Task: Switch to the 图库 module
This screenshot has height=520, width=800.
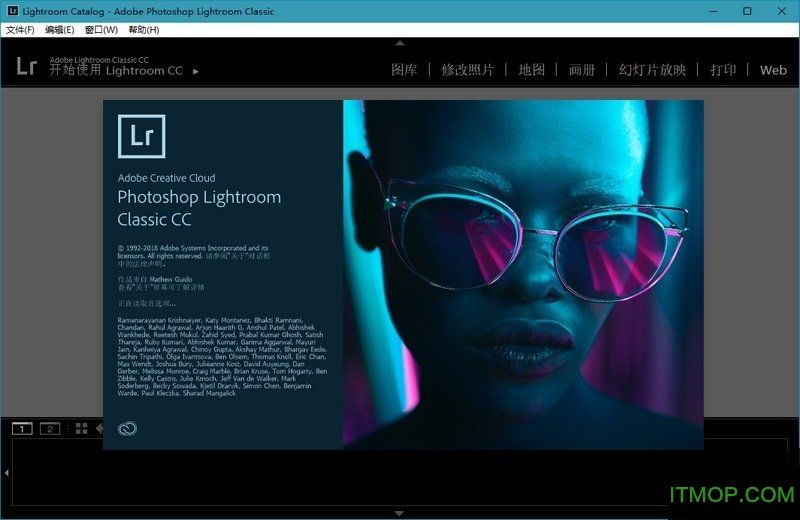Action: click(404, 70)
